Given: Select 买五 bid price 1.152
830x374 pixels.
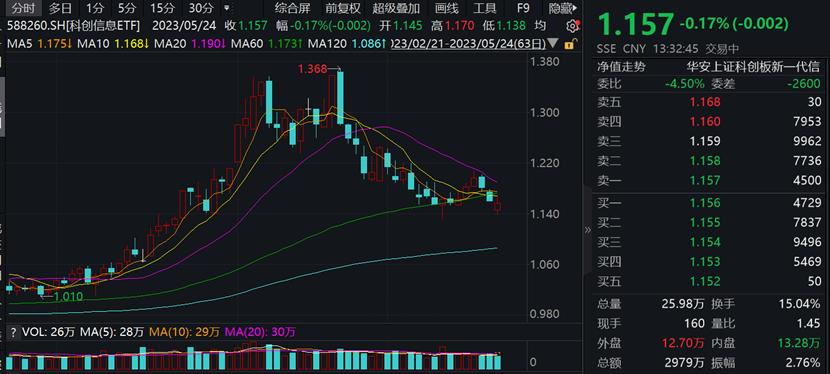Looking at the screenshot, I should [x=705, y=281].
